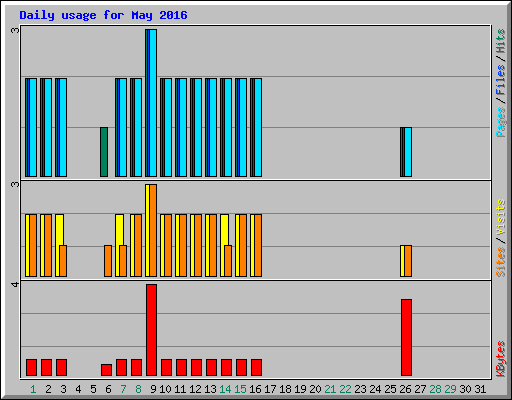Click day label "10" on the x-axis

[165, 389]
